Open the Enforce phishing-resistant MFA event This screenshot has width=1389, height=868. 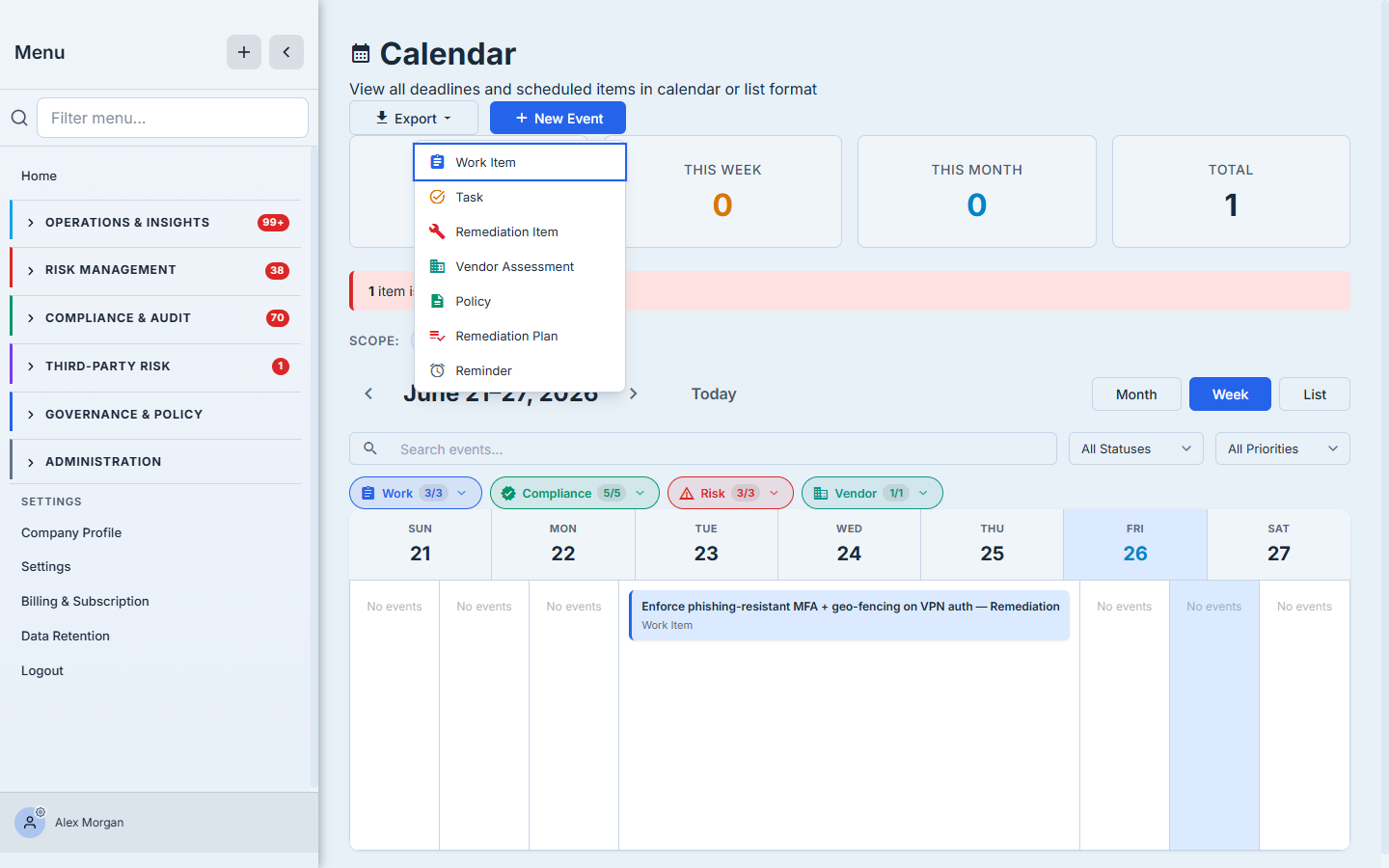[849, 615]
